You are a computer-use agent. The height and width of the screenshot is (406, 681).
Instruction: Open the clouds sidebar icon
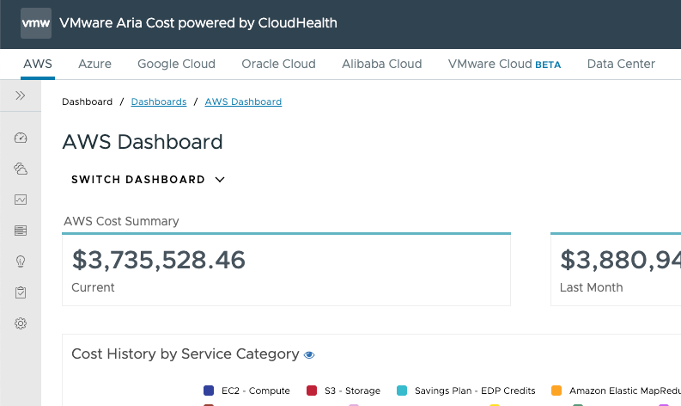click(x=20, y=168)
